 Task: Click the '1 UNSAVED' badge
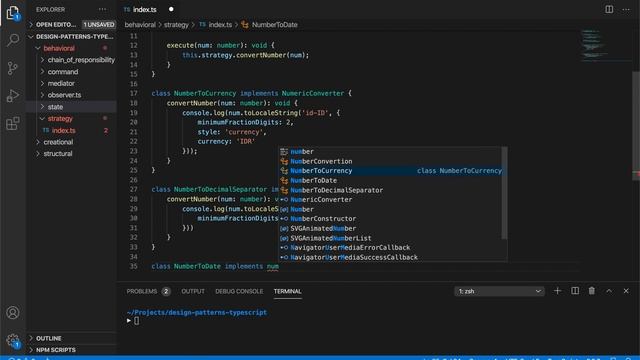pos(99,24)
